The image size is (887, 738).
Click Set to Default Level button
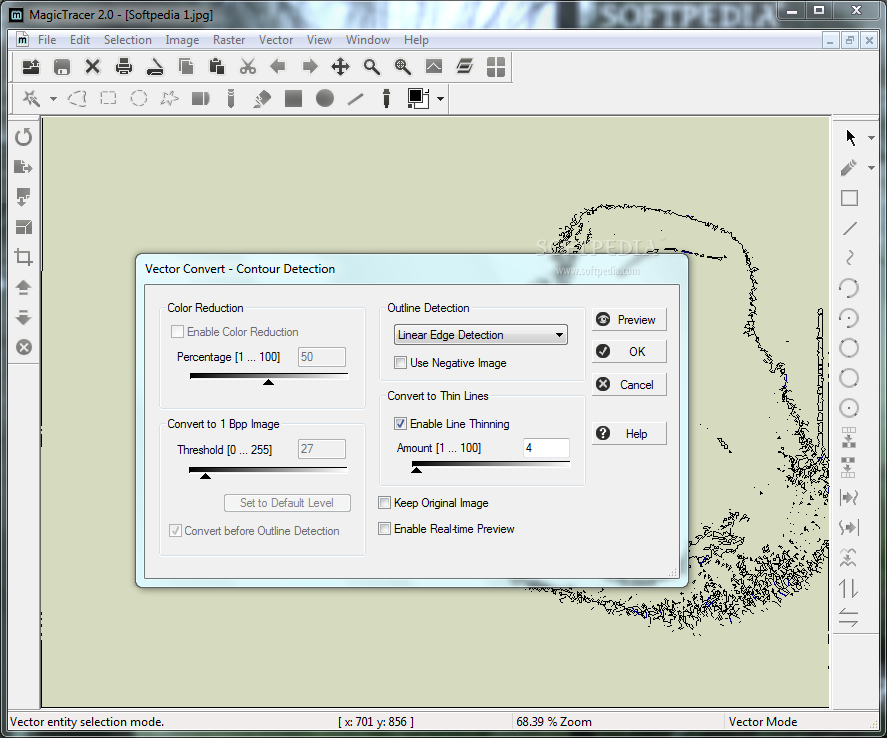(287, 503)
